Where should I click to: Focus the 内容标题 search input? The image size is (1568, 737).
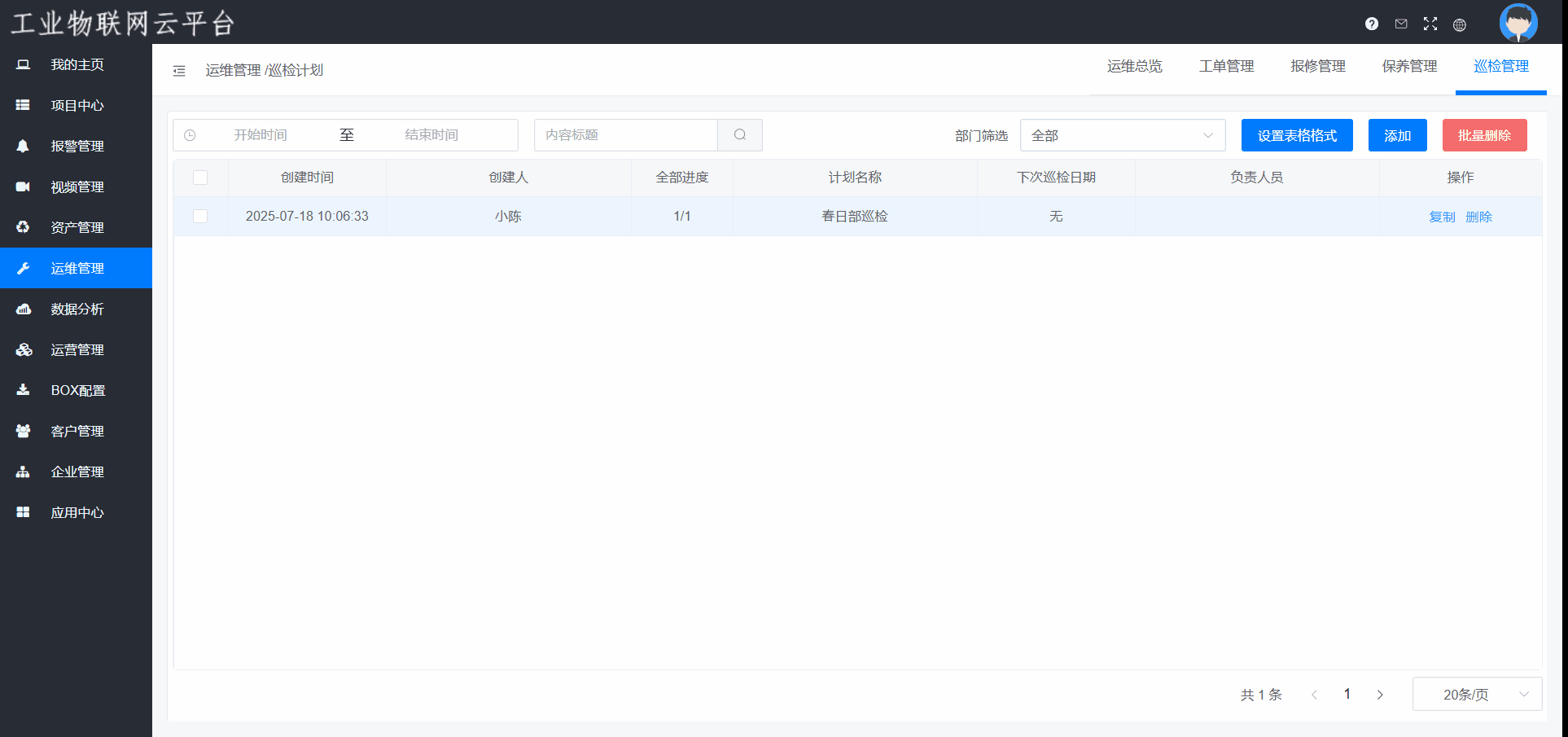click(x=625, y=135)
